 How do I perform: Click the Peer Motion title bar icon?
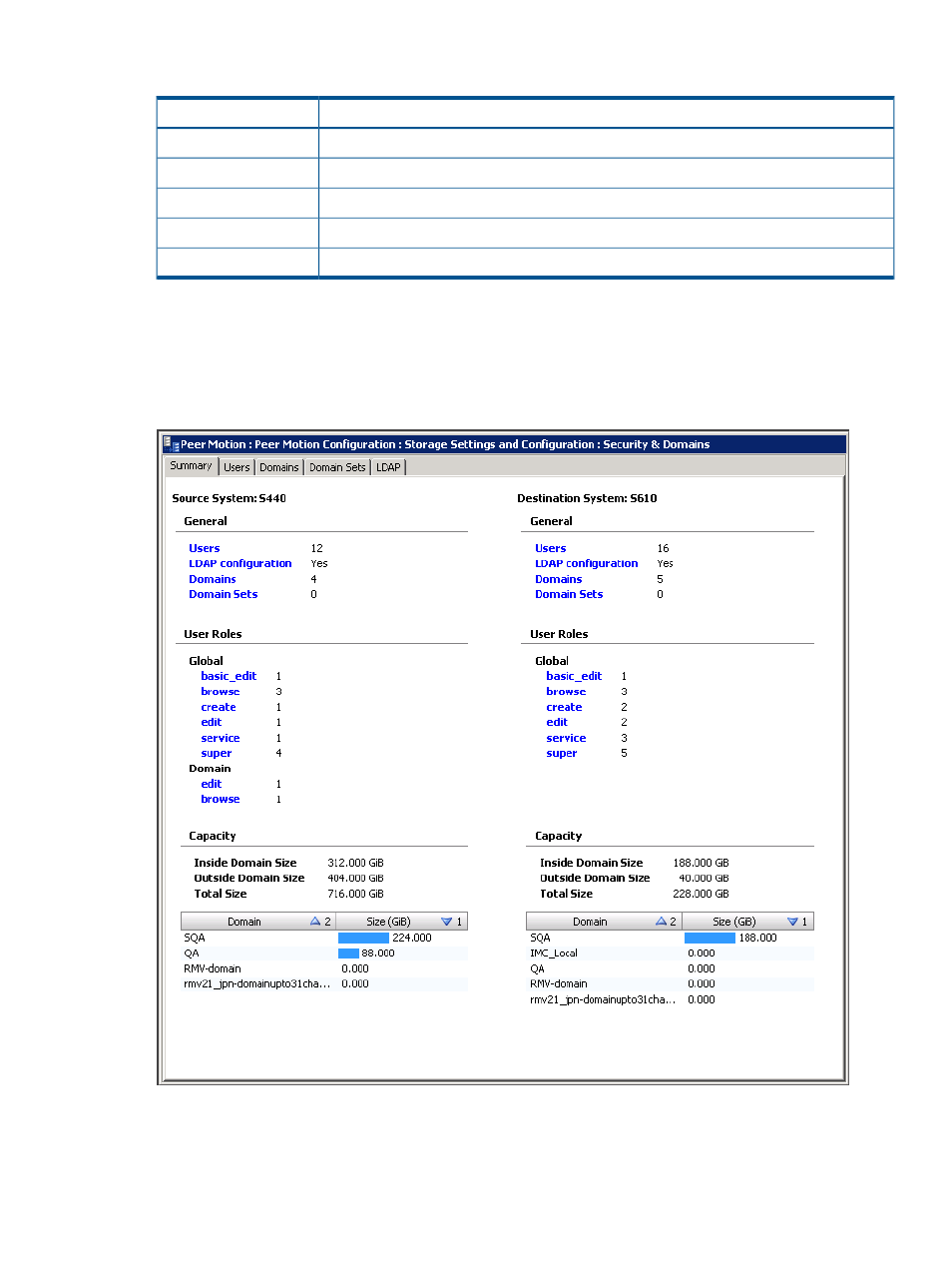click(171, 444)
